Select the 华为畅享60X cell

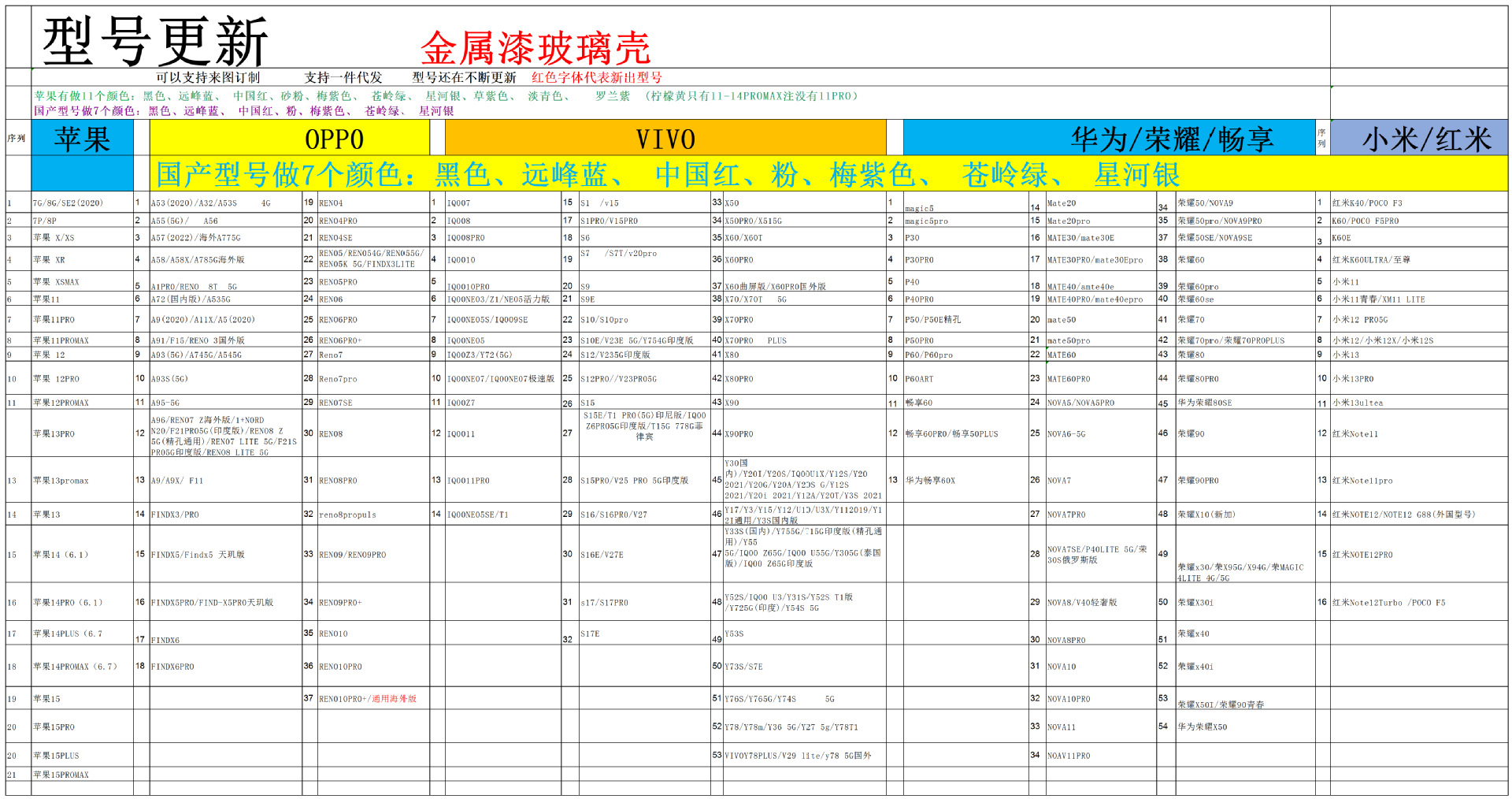(x=965, y=480)
